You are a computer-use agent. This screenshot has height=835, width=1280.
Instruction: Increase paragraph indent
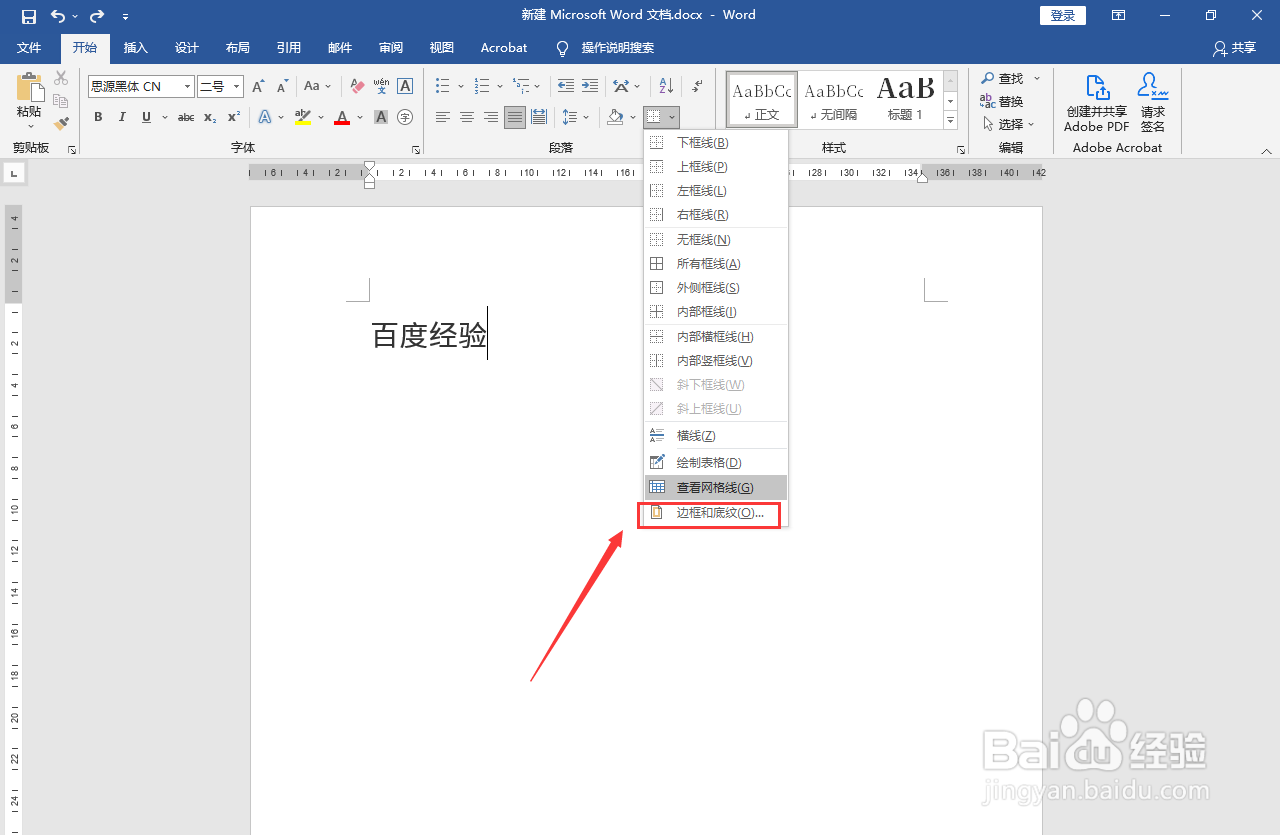coord(590,87)
